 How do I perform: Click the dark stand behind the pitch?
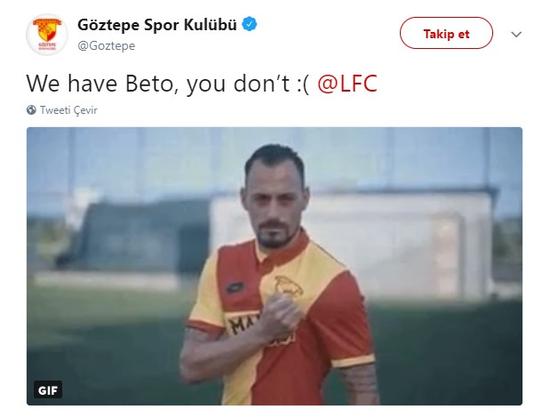tap(133, 237)
